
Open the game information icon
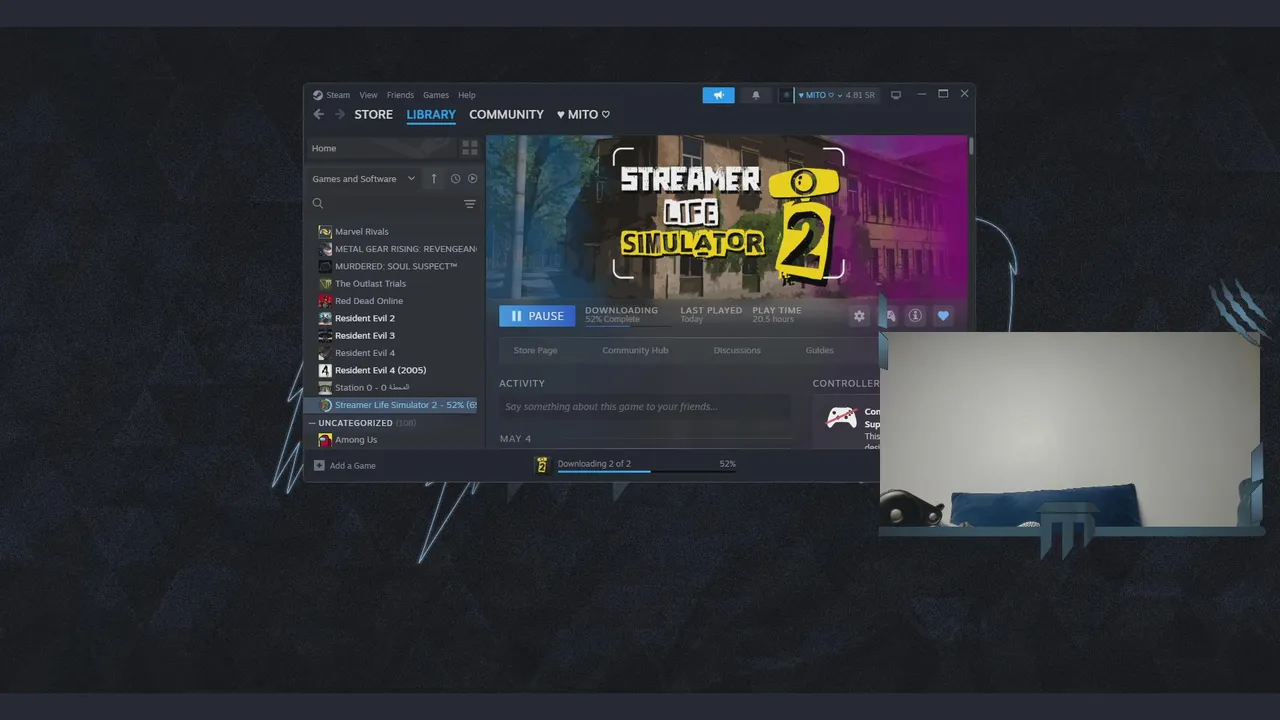(x=915, y=316)
